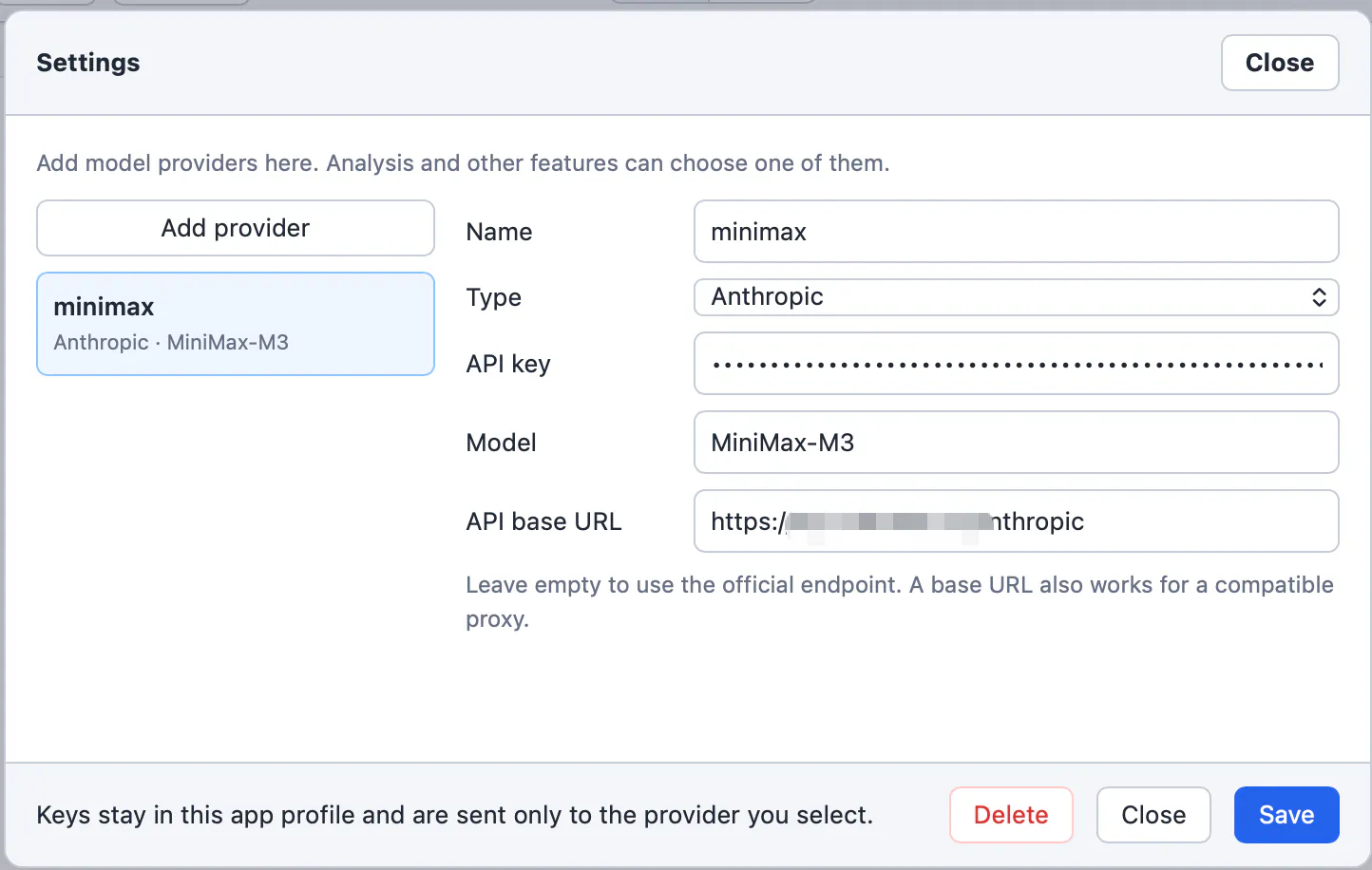Click the API base URL label
The image size is (1372, 870).
[543, 521]
